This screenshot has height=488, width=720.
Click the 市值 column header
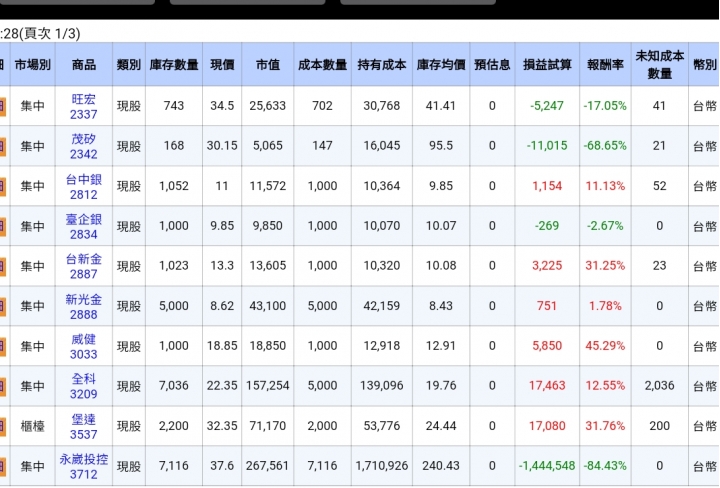pos(268,65)
